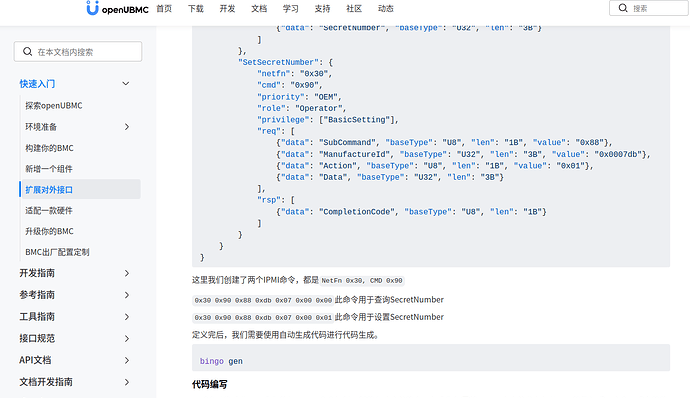This screenshot has height=398, width=690.
Task: Open the 开发指南 sidebar section
Action: (x=37, y=273)
